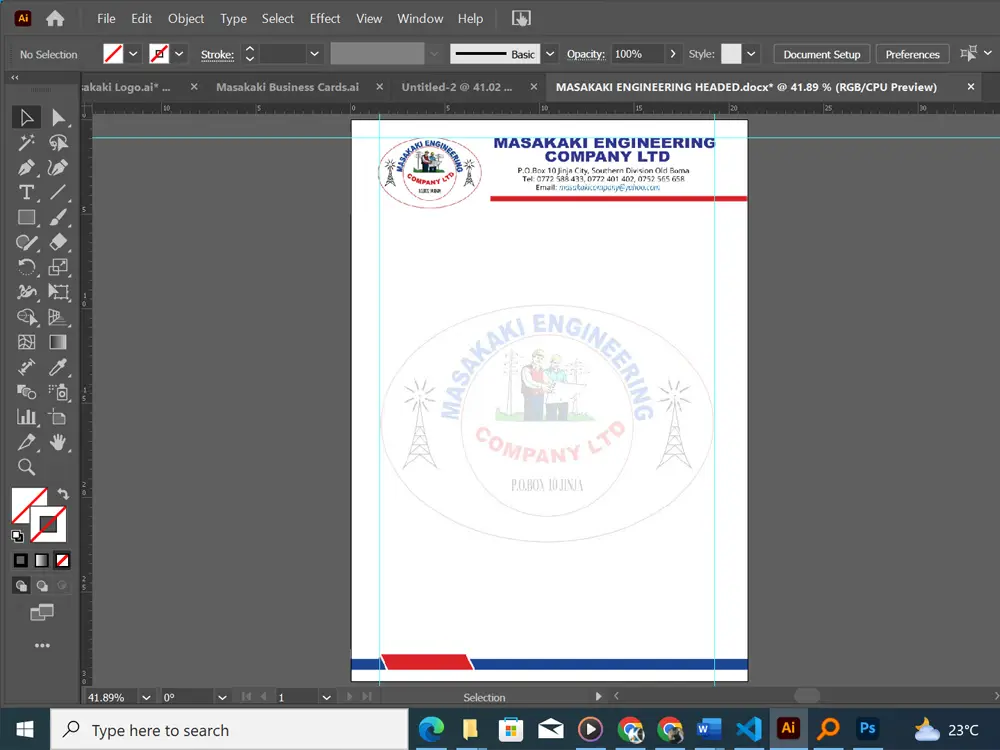Viewport: 1000px width, 750px height.
Task: Select the Hand tool
Action: (58, 442)
